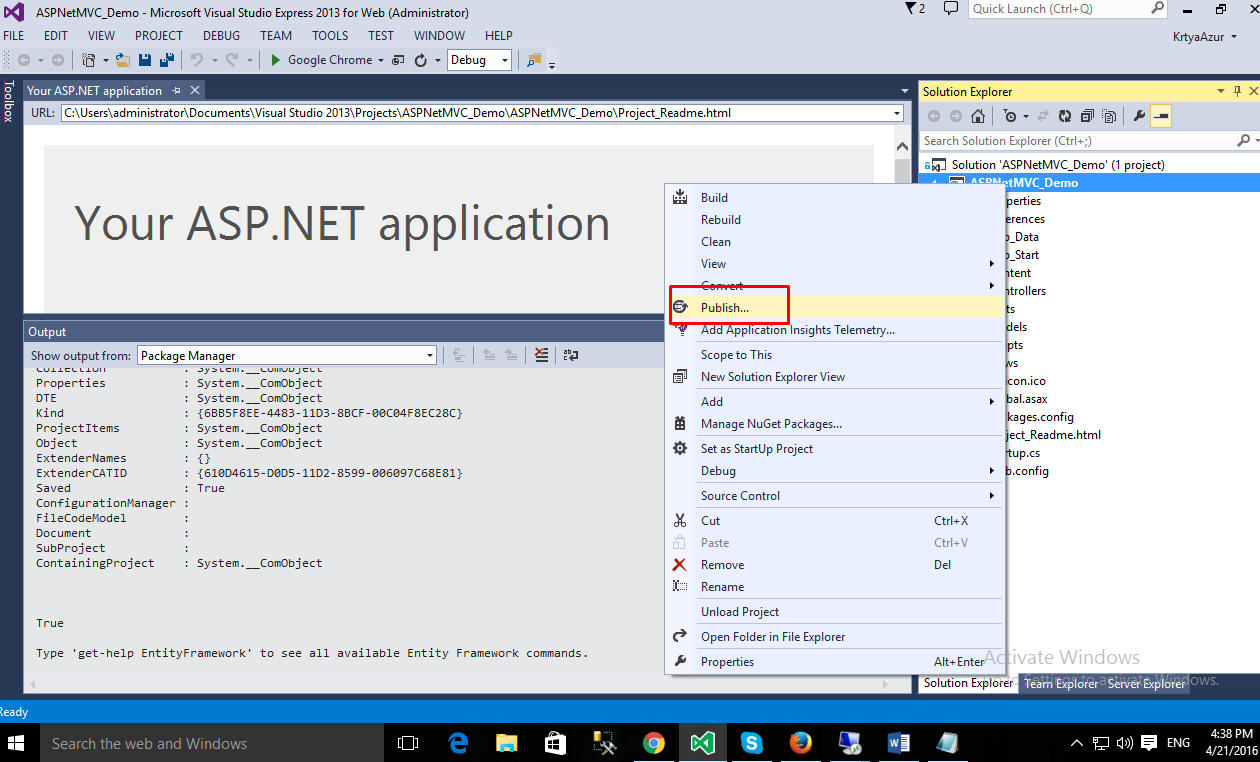Click the Open File folder icon in toolbar
This screenshot has width=1260, height=762.
tap(123, 60)
